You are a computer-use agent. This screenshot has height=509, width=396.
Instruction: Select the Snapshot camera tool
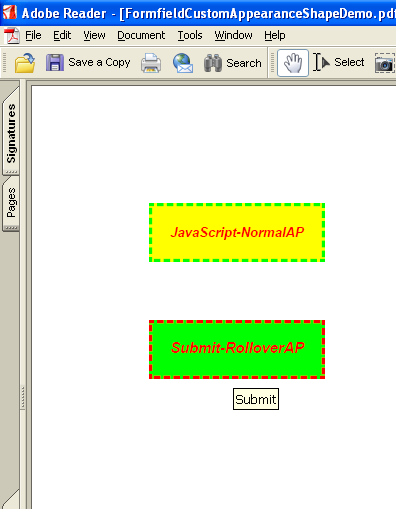coord(385,63)
